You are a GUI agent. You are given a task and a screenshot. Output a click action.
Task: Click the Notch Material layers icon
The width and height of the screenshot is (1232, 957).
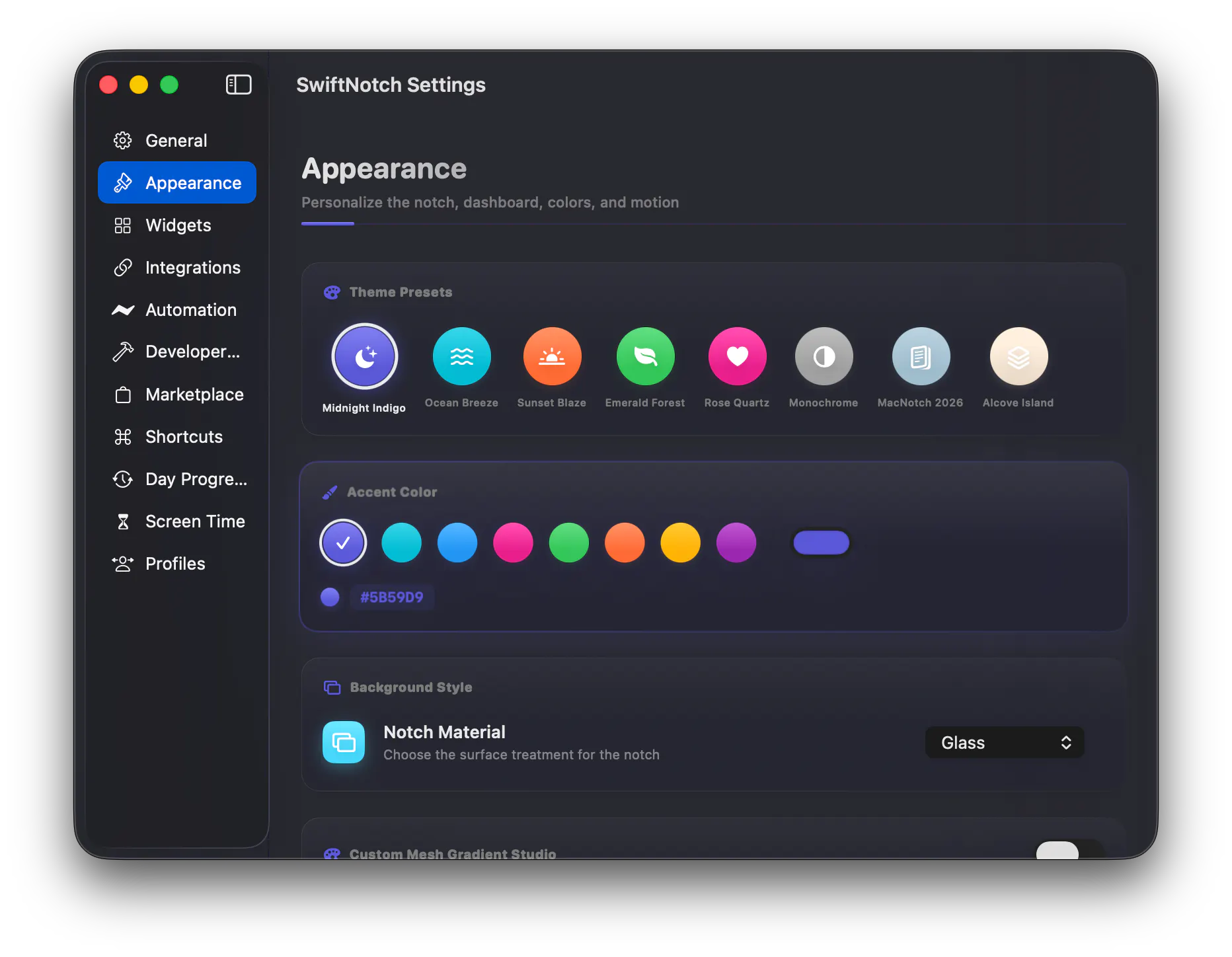coord(344,742)
